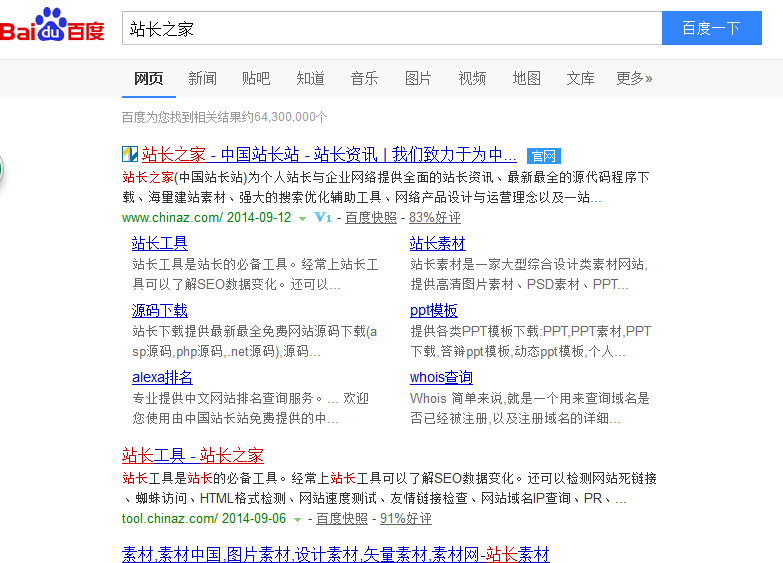The width and height of the screenshot is (783, 563).
Task: Expand the arrow after tool.chinaz.com date
Action: (x=298, y=520)
